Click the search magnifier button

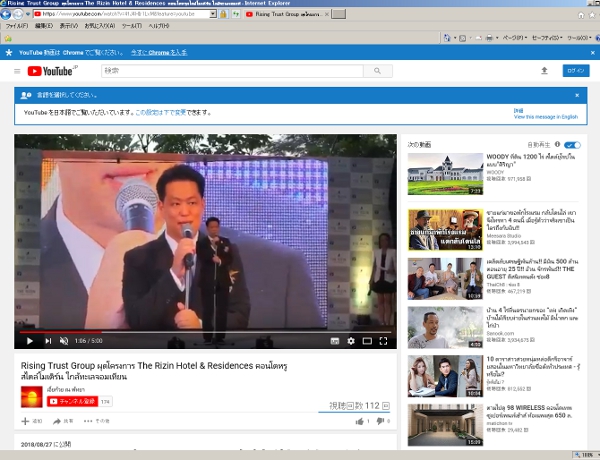[x=377, y=71]
